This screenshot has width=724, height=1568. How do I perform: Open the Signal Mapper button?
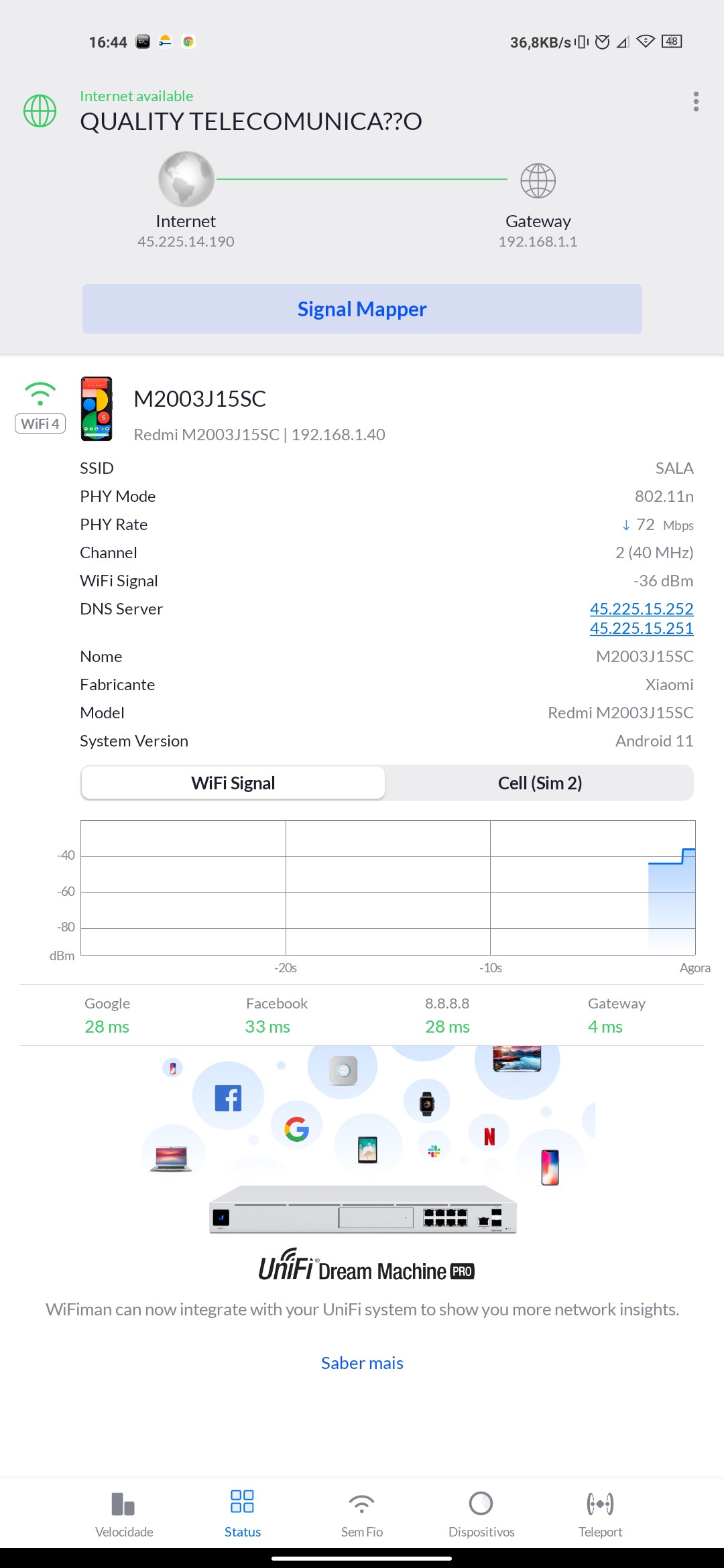pos(362,309)
